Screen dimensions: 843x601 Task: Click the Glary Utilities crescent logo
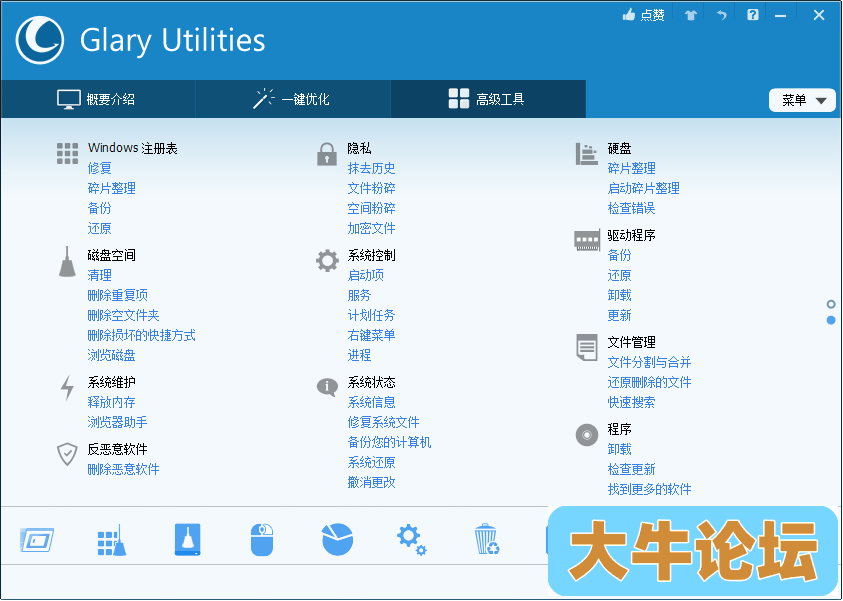(x=40, y=40)
